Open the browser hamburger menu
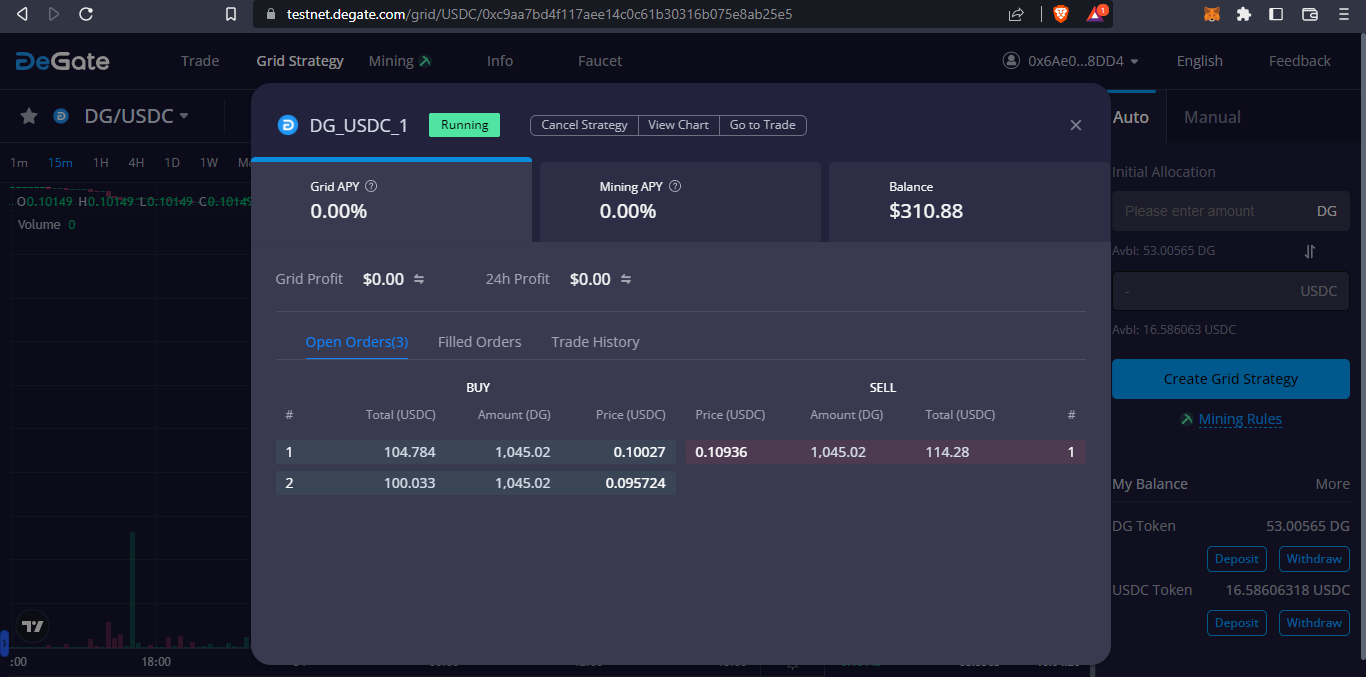 point(1342,14)
